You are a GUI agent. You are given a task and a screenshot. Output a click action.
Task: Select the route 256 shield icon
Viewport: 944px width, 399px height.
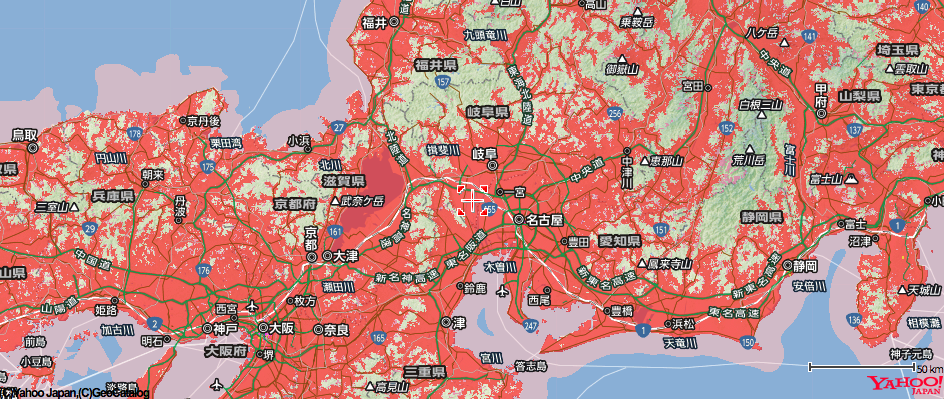pos(615,113)
